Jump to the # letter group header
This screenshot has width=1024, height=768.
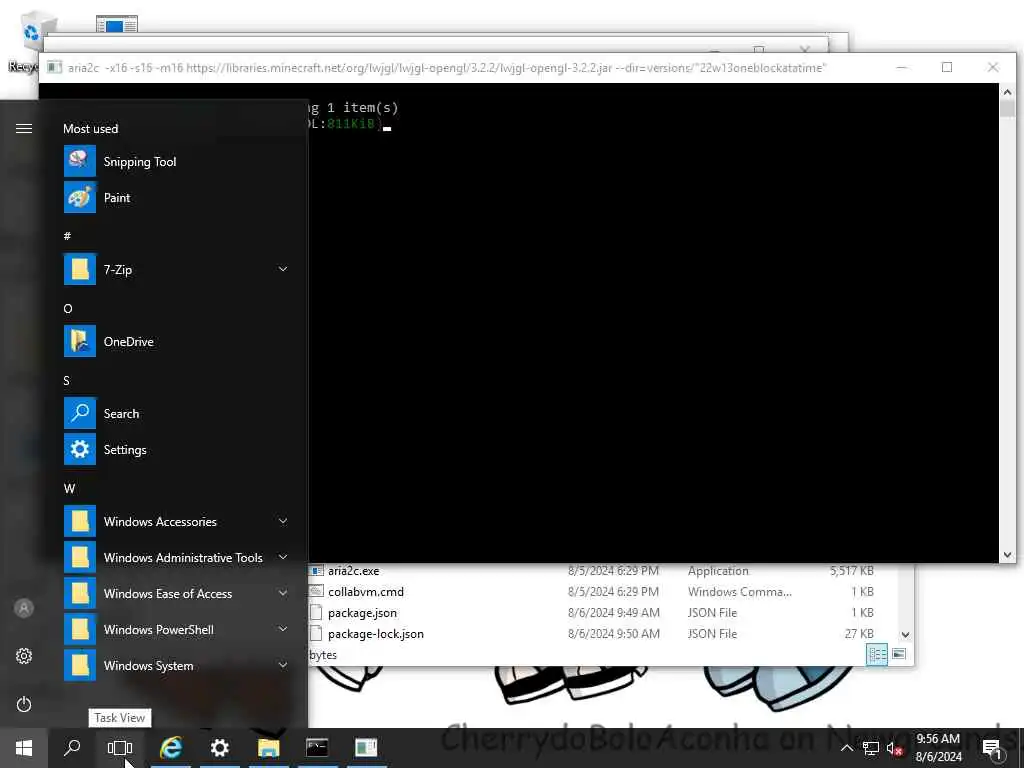(x=67, y=236)
